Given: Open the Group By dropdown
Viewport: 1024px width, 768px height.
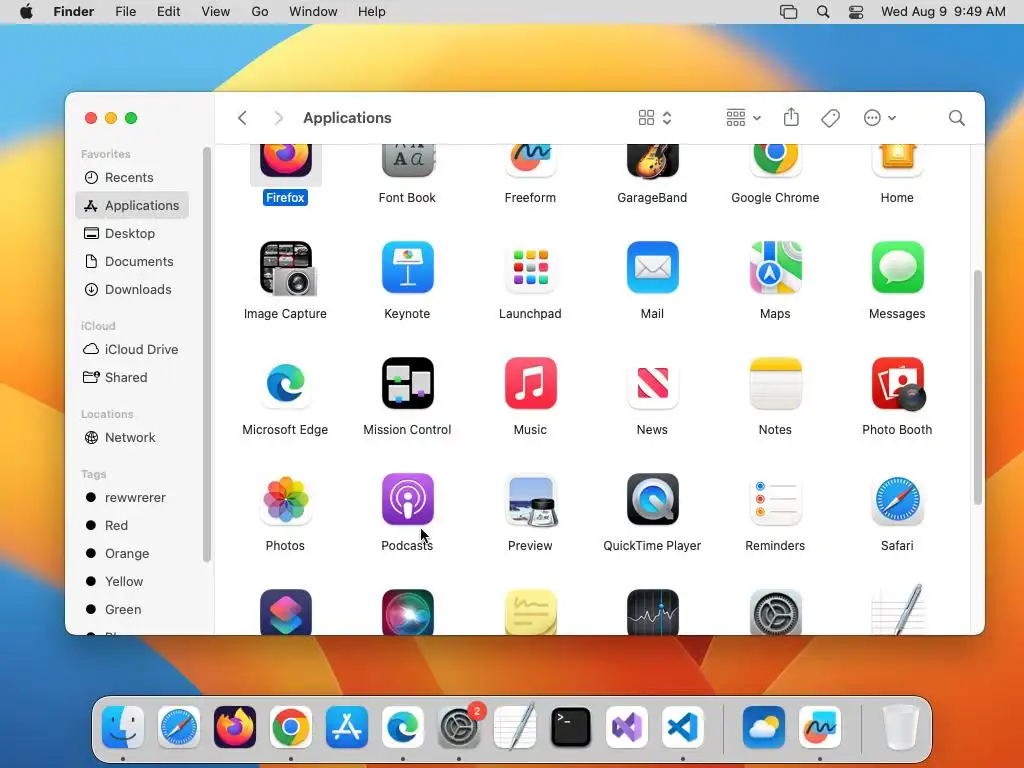Looking at the screenshot, I should tap(743, 118).
